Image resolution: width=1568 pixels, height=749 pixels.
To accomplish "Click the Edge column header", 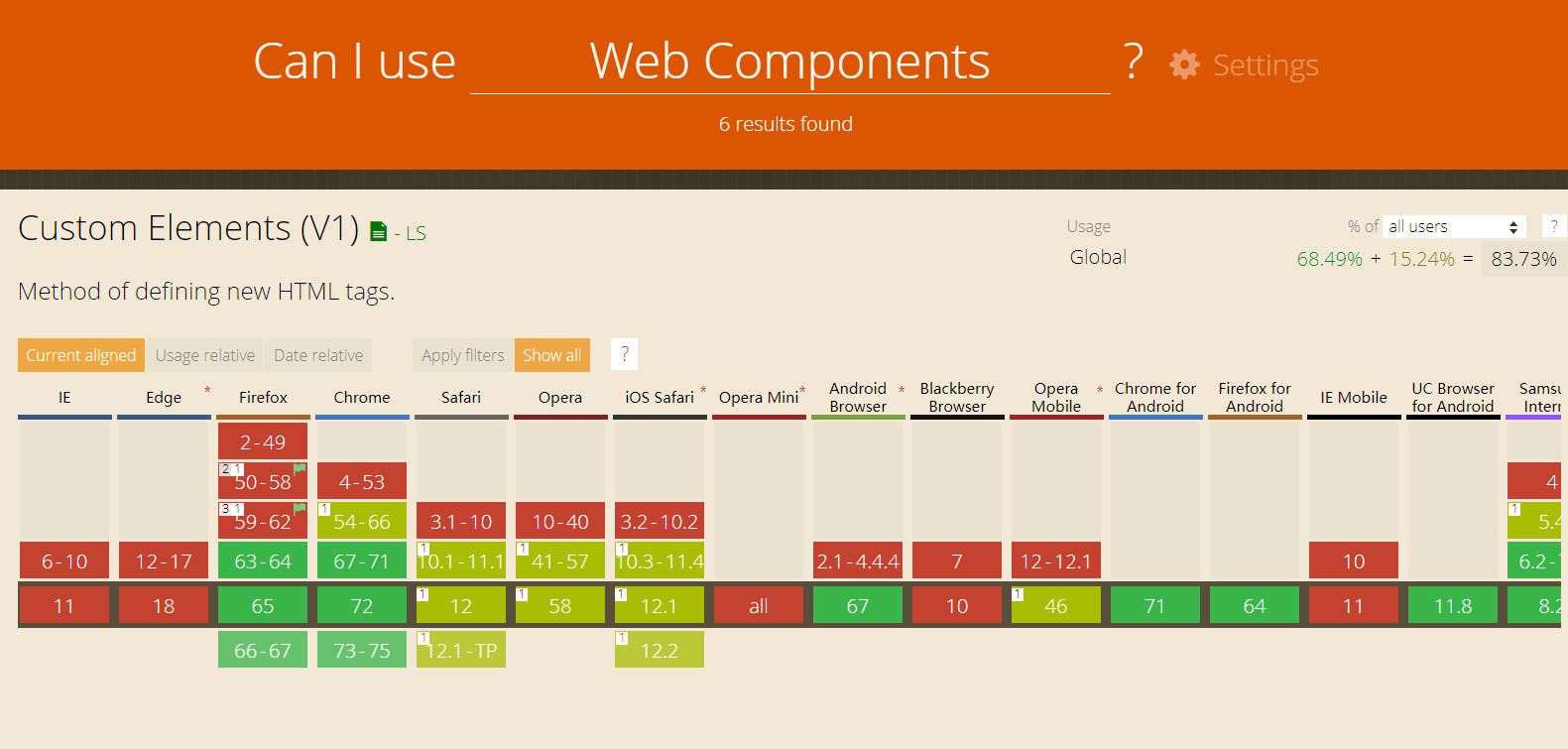I will [x=164, y=397].
